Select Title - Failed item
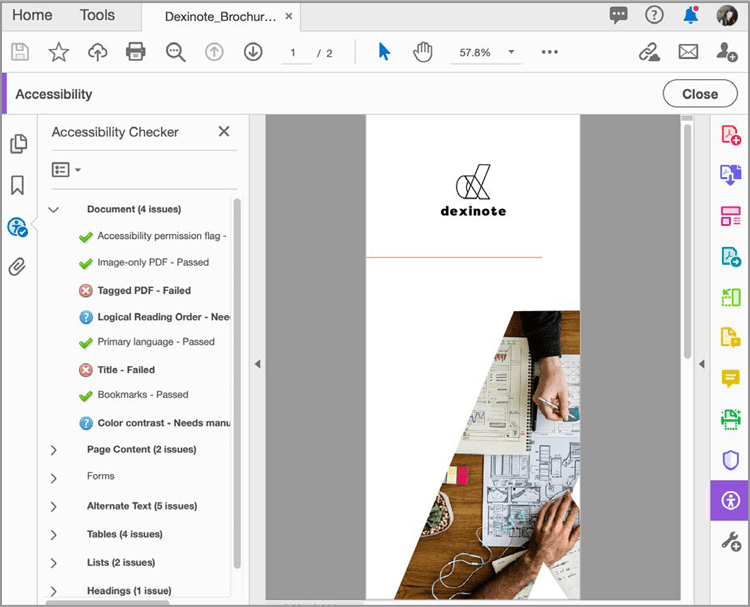The width and height of the screenshot is (750, 607). click(117, 370)
